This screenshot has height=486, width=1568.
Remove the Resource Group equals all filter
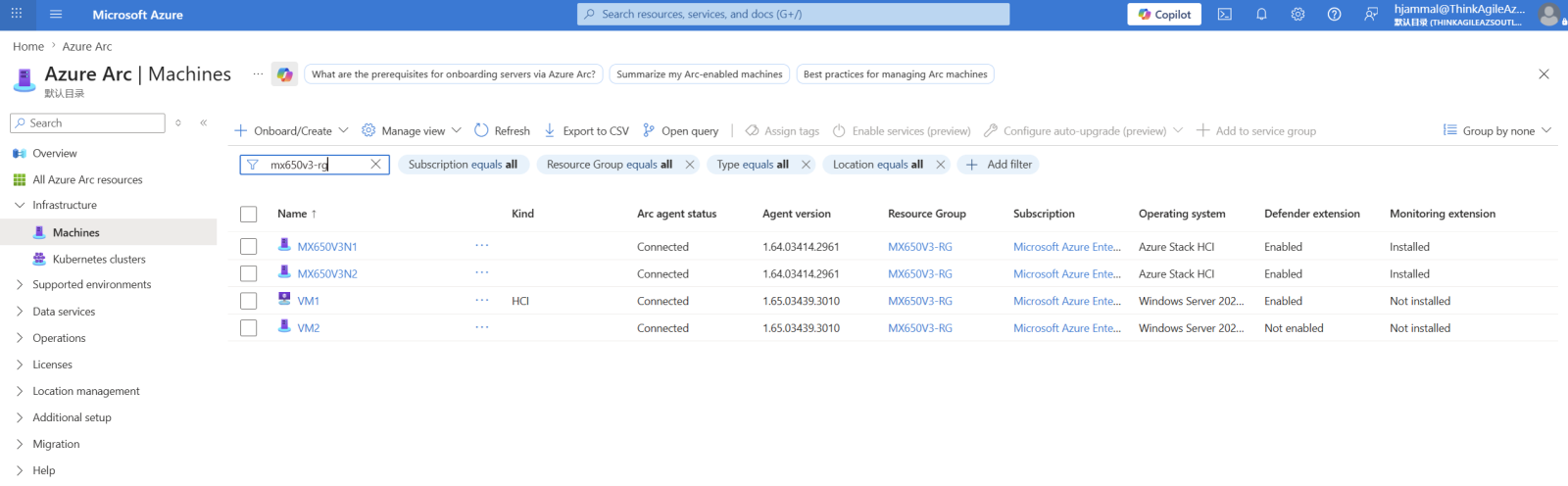[x=690, y=165]
